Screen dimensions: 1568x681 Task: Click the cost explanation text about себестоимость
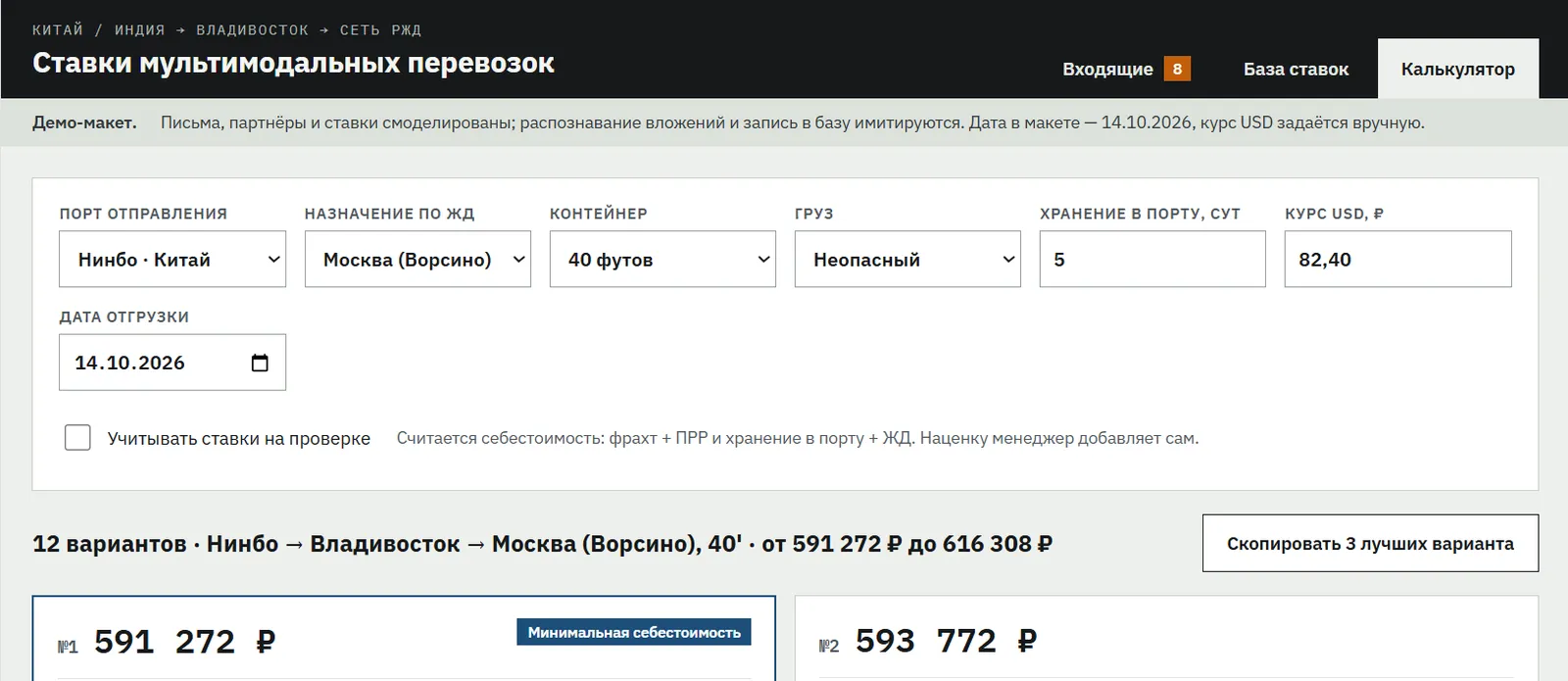tap(798, 438)
